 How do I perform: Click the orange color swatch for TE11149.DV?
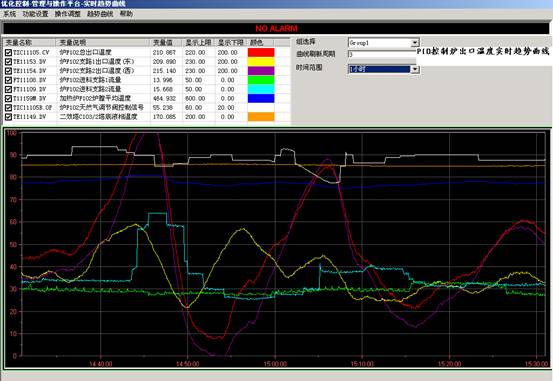[261, 117]
